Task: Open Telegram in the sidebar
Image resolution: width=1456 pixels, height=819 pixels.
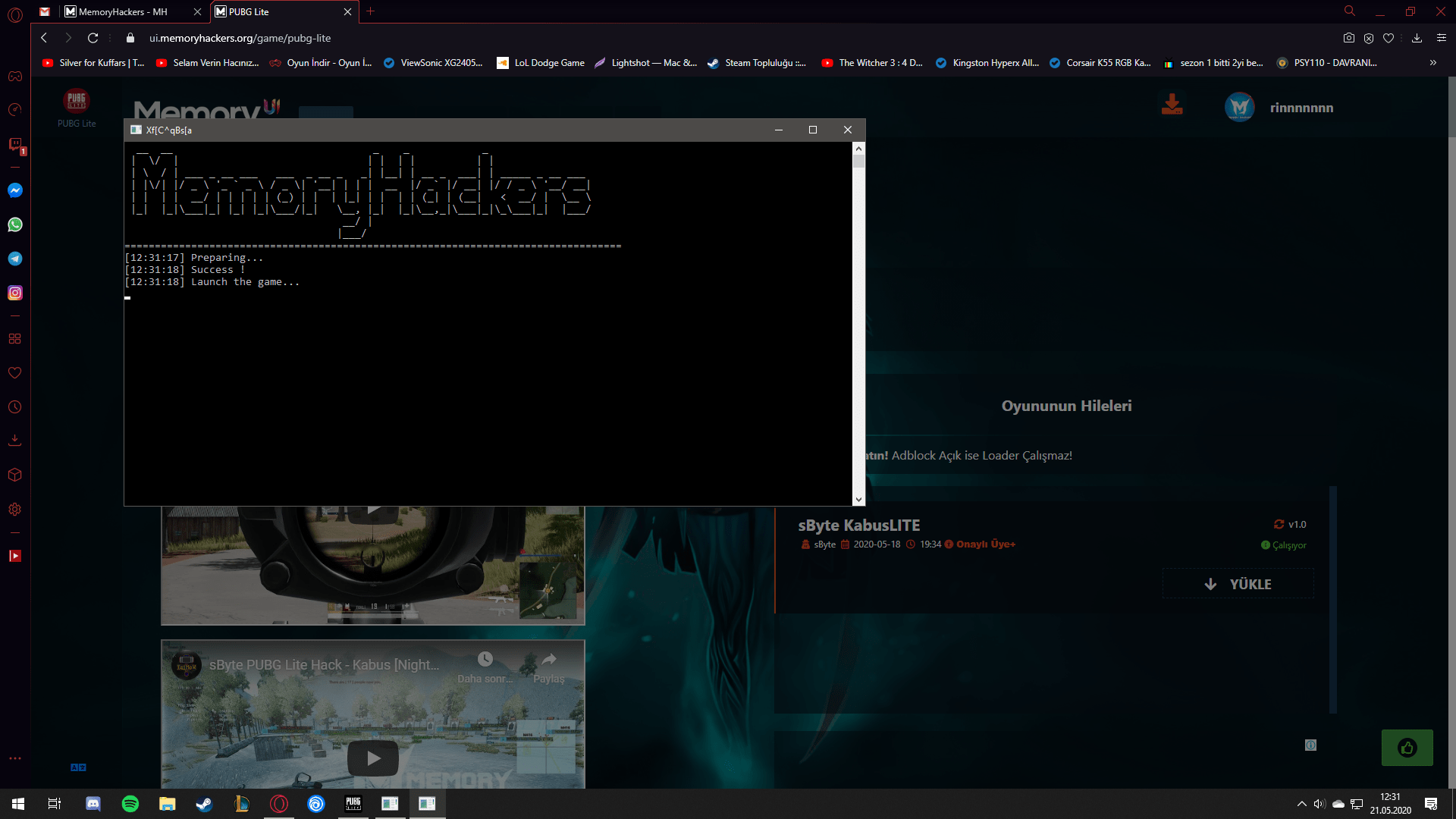Action: tap(15, 259)
